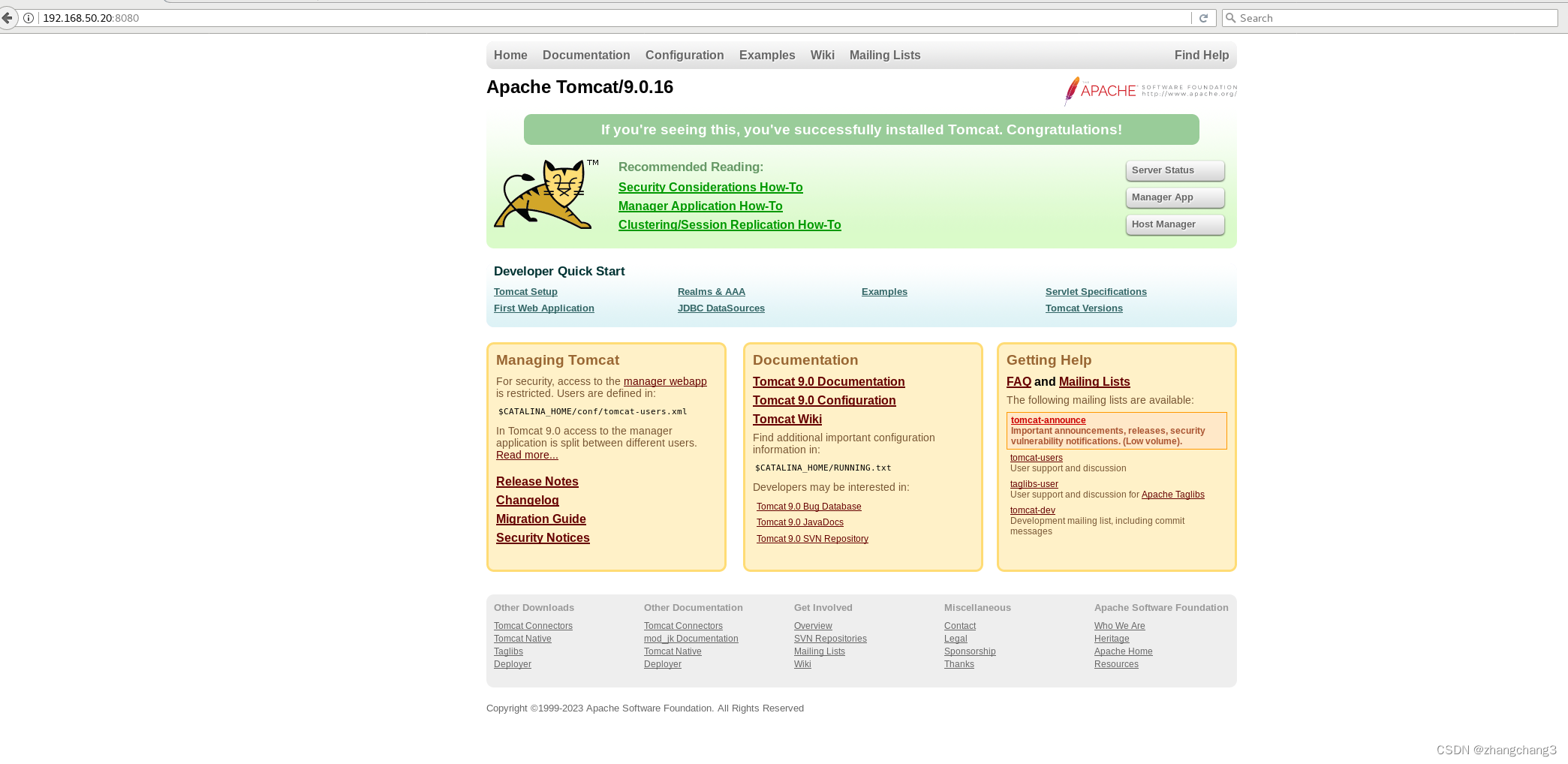Viewport: 1568px width, 764px height.
Task: Open Mailing Lists link in Getting Help
Action: (x=1094, y=382)
